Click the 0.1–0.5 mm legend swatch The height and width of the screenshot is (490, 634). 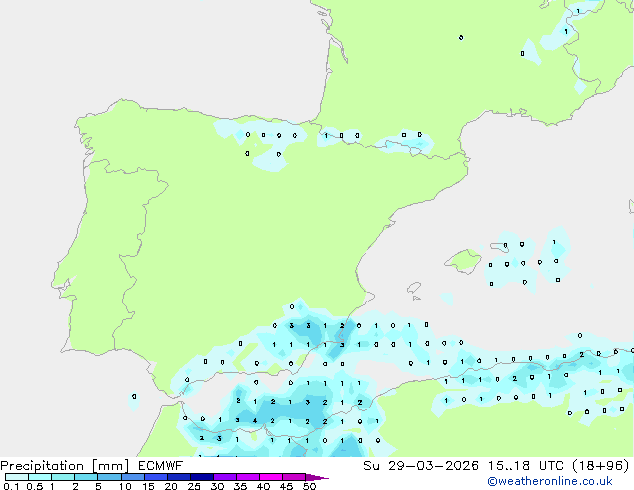pos(17,477)
